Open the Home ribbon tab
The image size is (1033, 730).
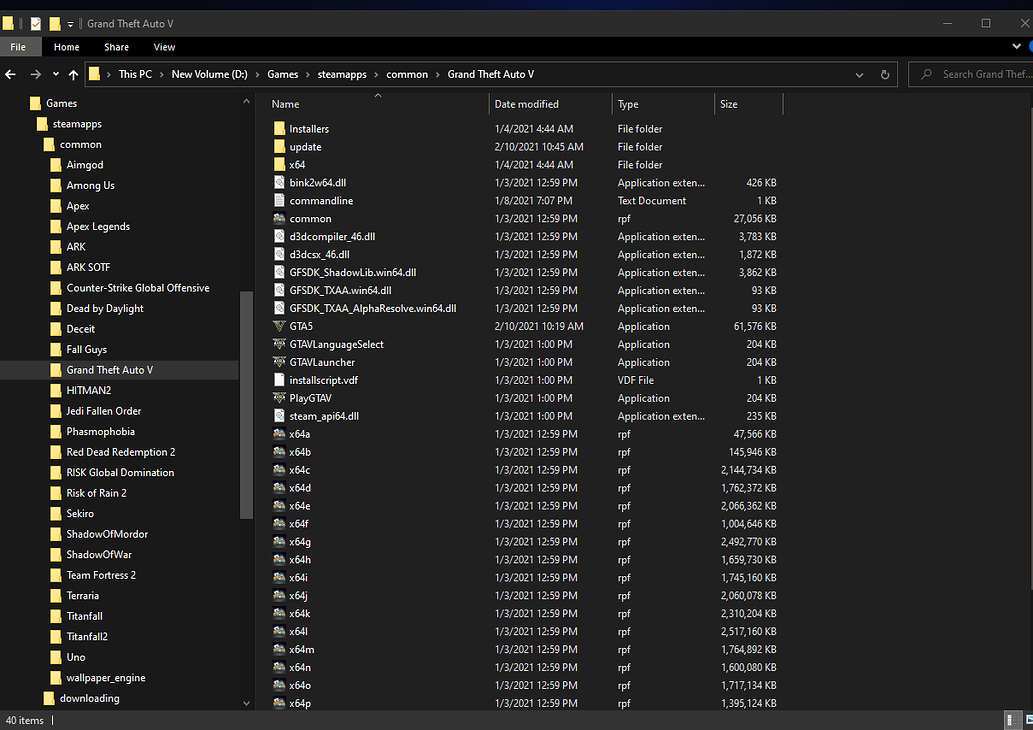[67, 47]
